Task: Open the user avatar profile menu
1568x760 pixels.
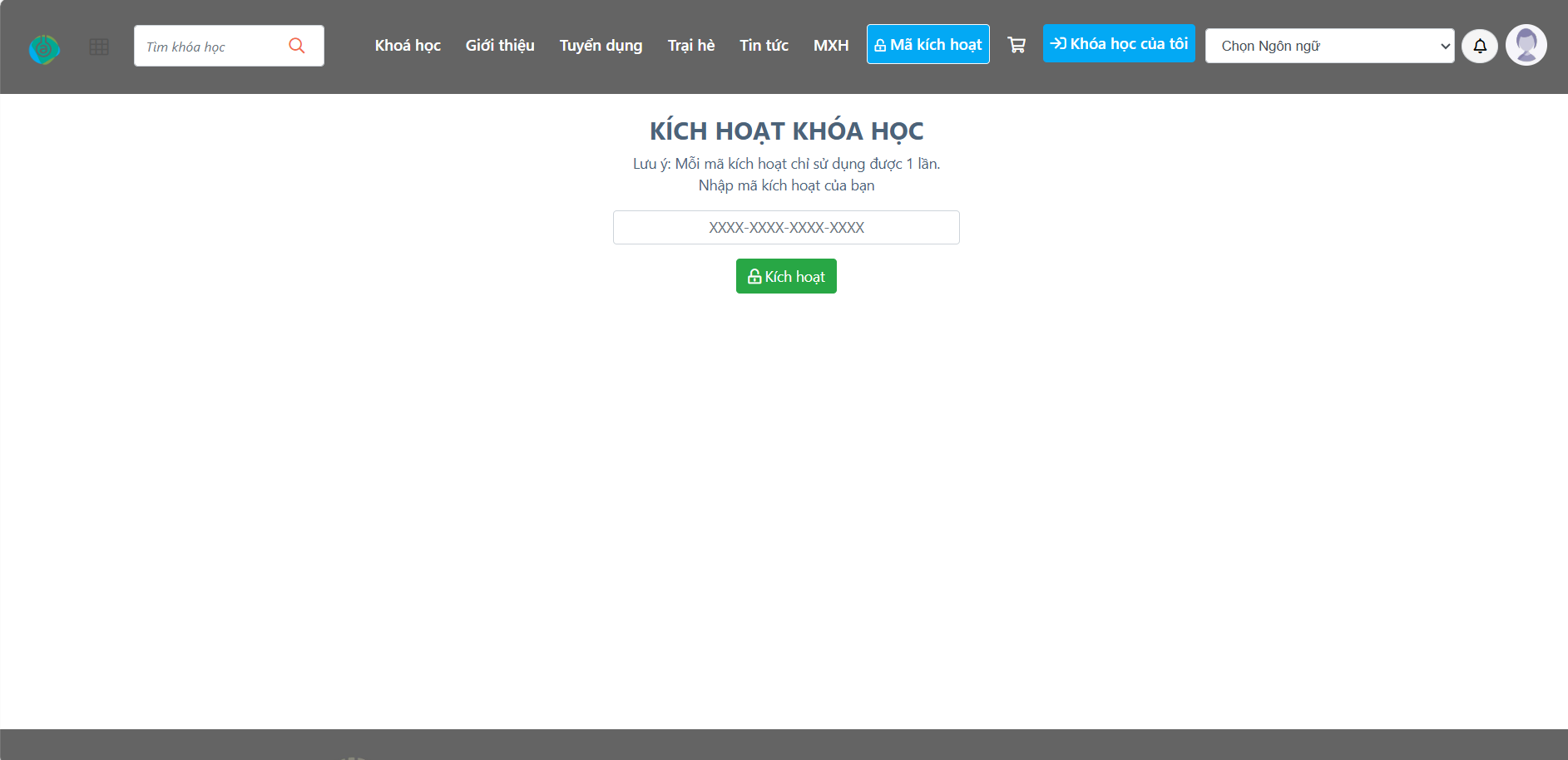Action: tap(1526, 45)
